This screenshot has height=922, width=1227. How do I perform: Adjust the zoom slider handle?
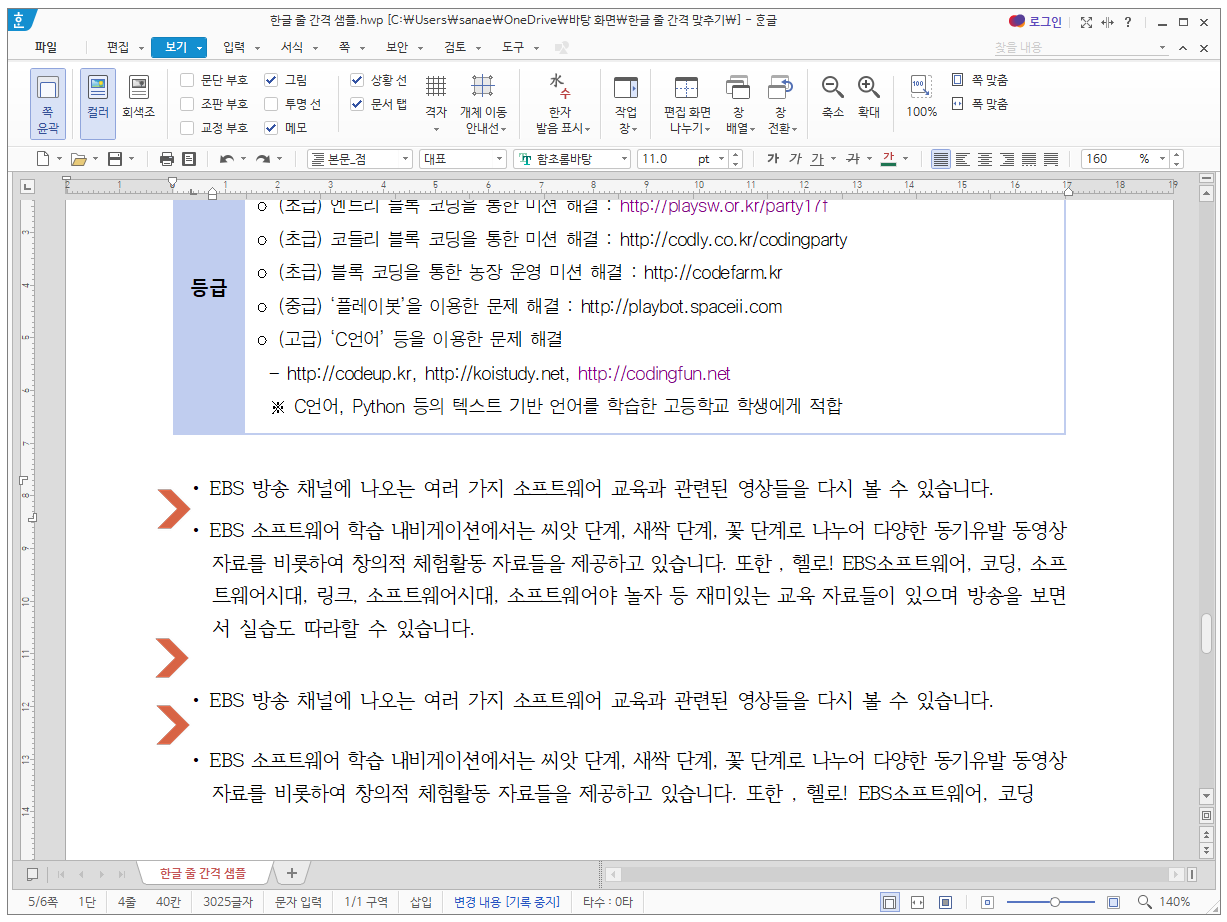[x=1054, y=902]
